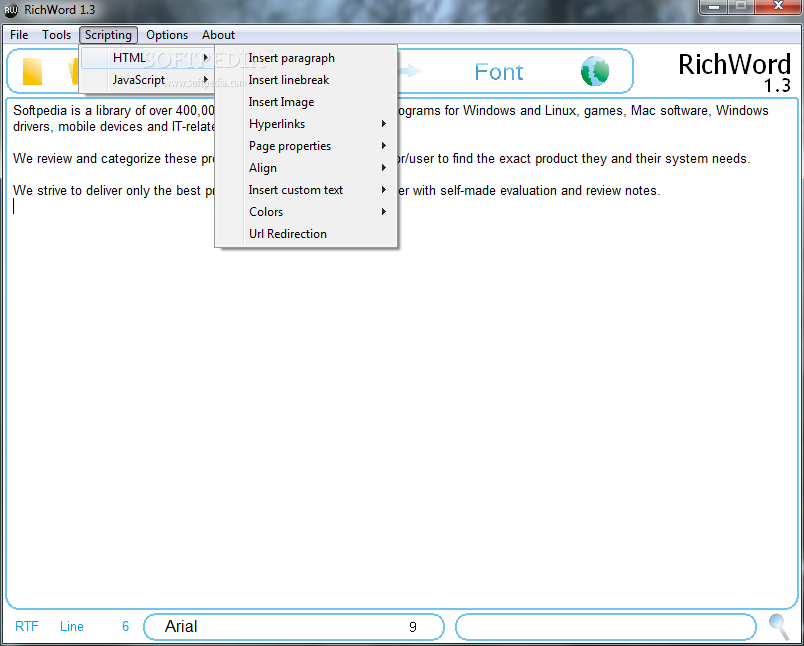The height and width of the screenshot is (646, 804).
Task: Choose Insert linebreak from HTML menu
Action: tap(306, 80)
